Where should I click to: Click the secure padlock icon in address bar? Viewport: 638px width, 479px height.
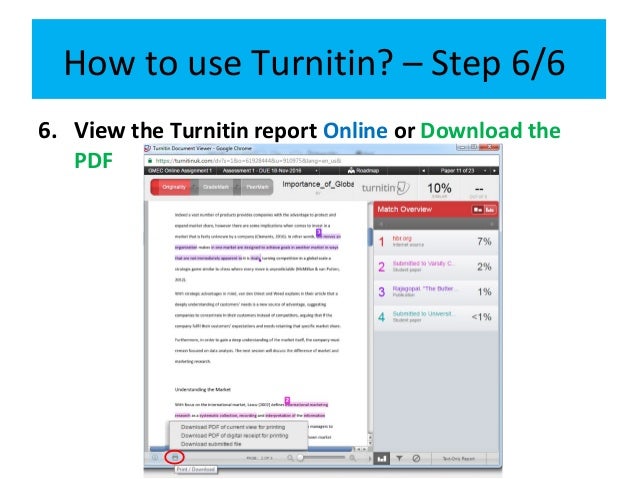point(150,161)
